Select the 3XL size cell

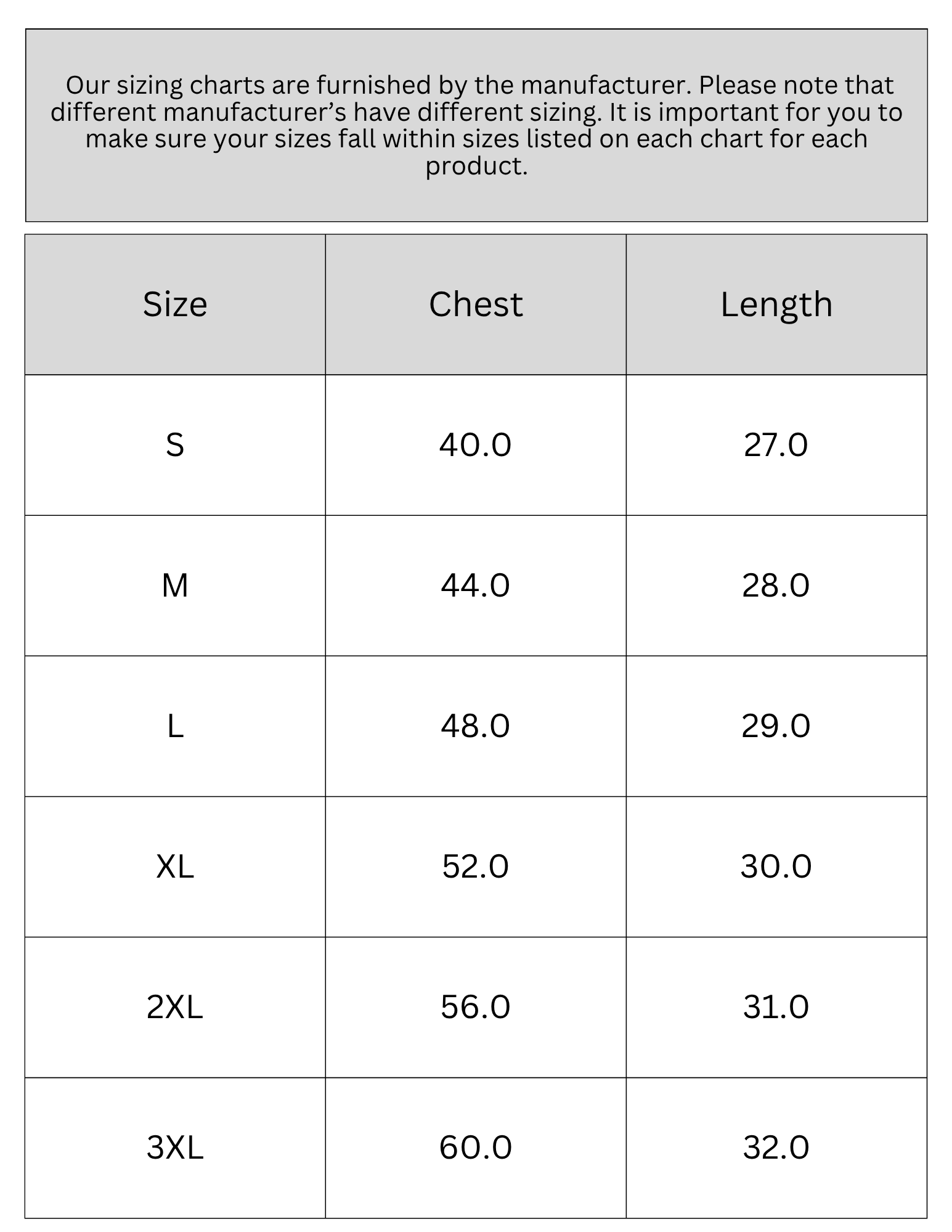point(175,1148)
